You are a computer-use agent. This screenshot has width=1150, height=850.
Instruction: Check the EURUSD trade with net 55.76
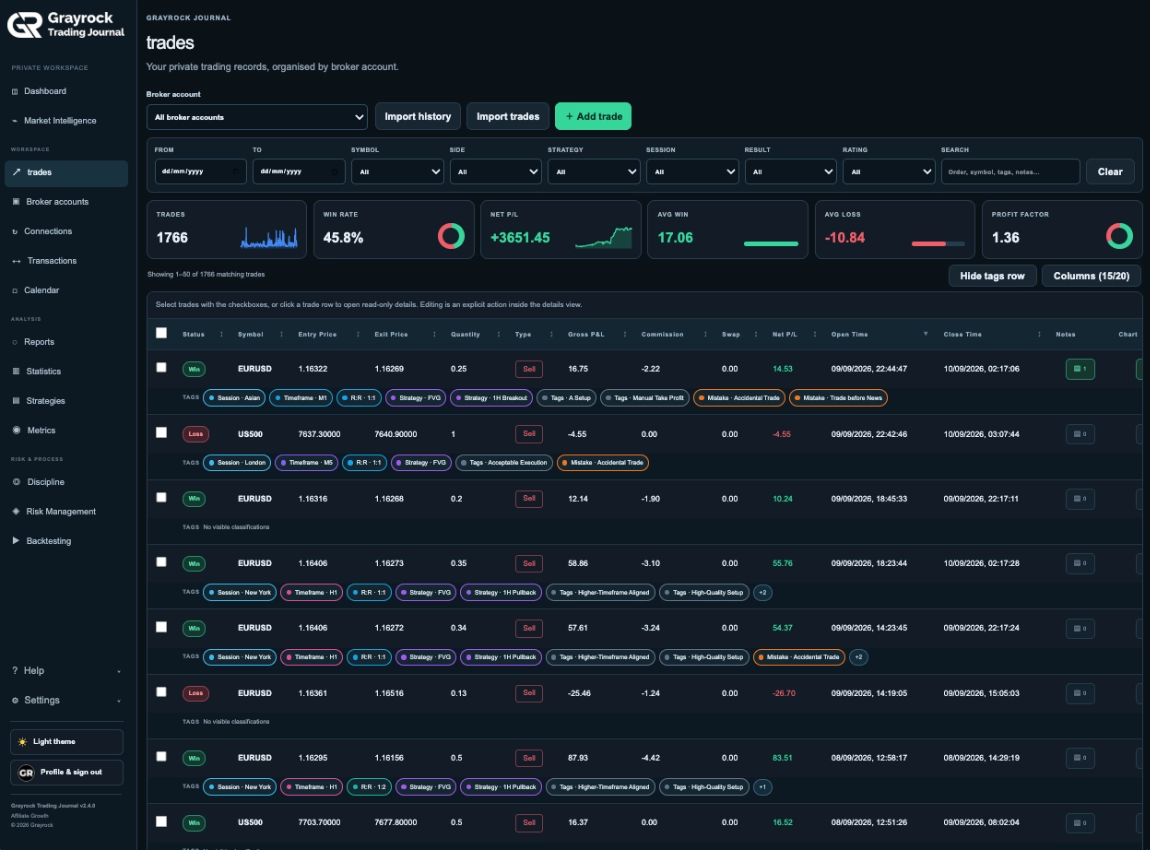point(161,562)
